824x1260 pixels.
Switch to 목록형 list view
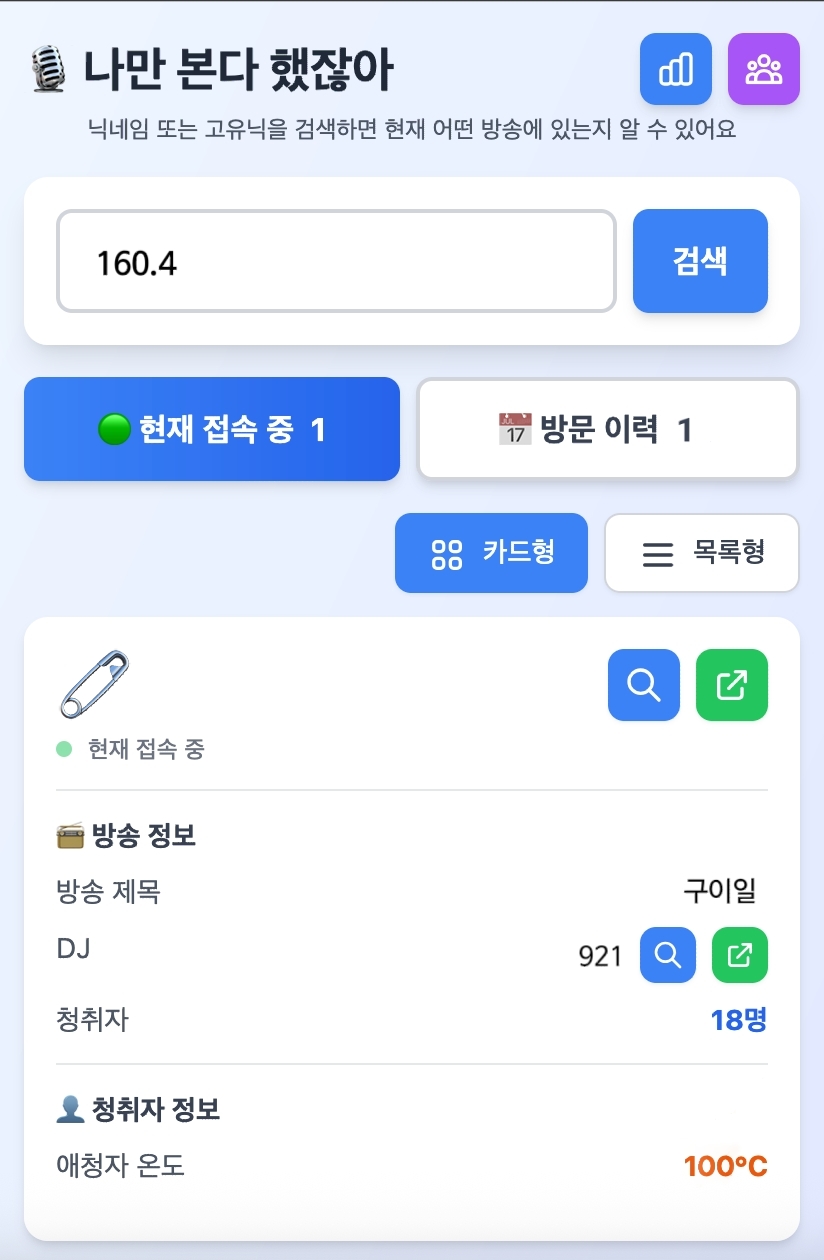(x=702, y=553)
